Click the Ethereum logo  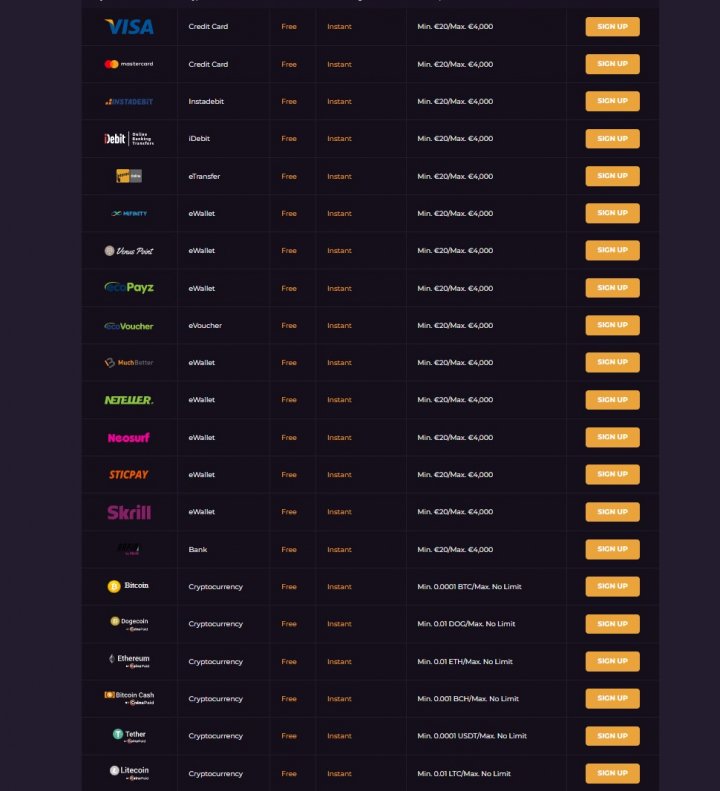tap(129, 661)
